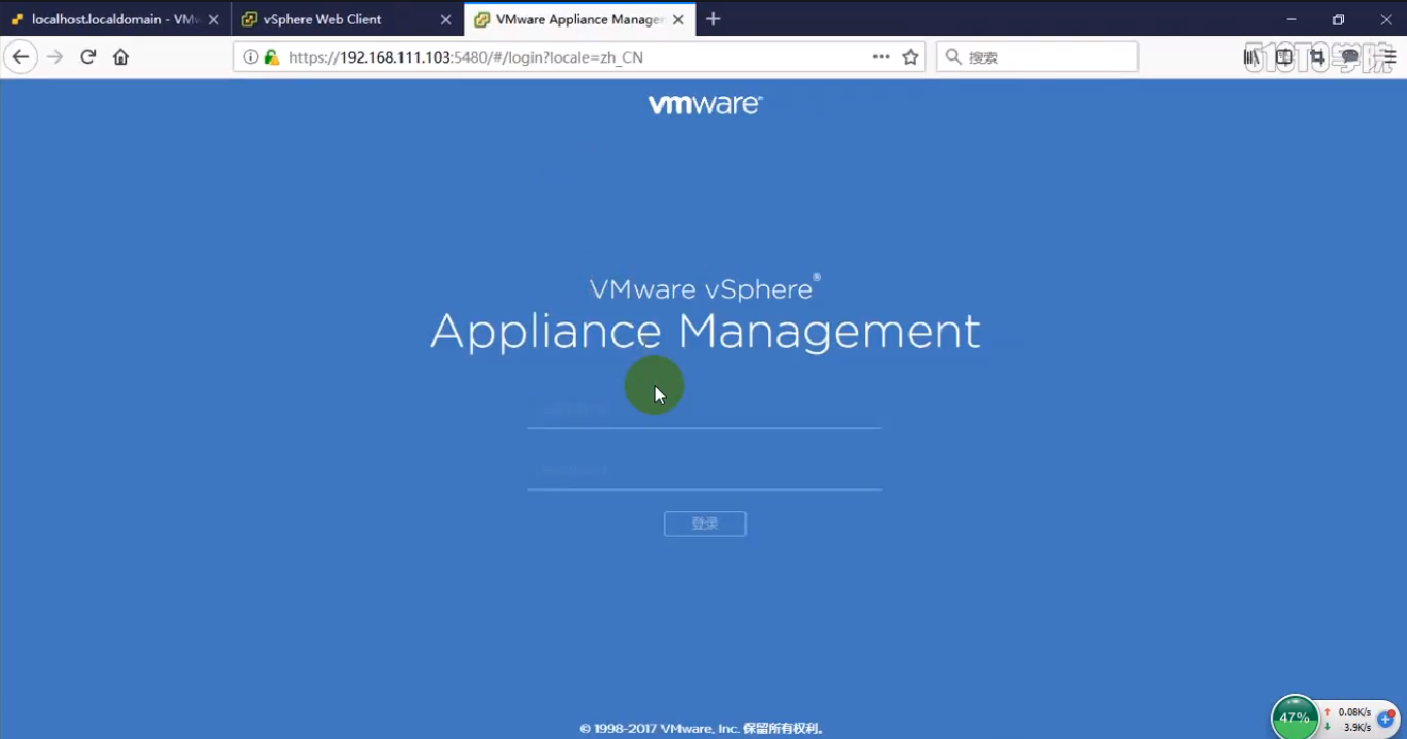Screen dimensions: 1407x739
Task: Open a new browser tab
Action: click(713, 19)
